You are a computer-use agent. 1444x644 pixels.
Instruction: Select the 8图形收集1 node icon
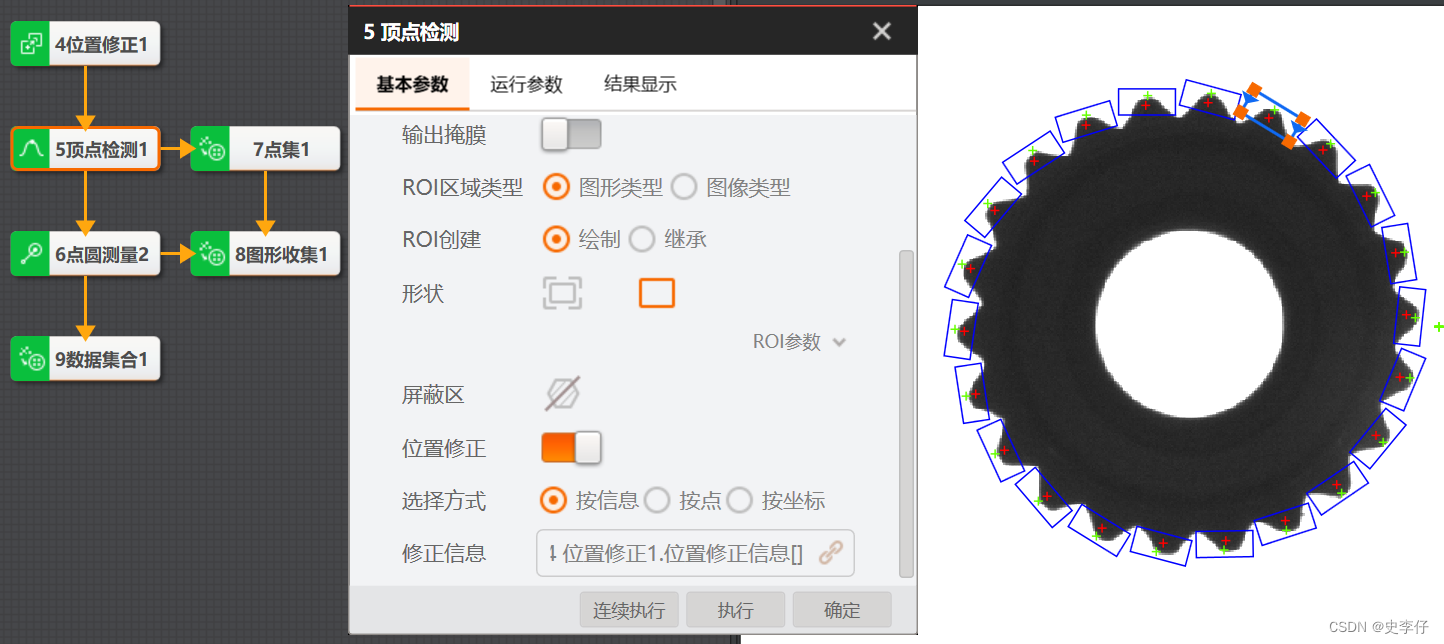click(211, 254)
